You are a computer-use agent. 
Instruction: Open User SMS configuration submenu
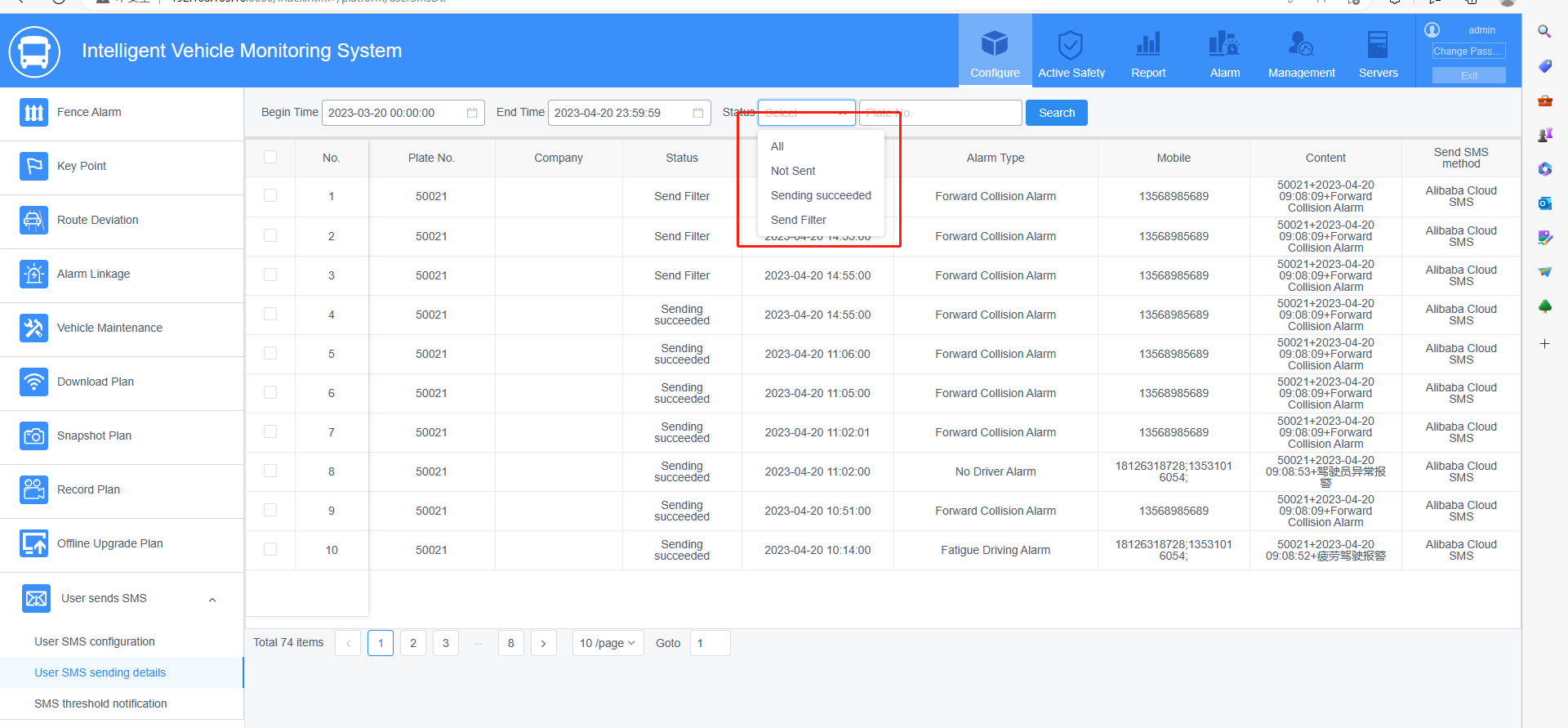[95, 642]
